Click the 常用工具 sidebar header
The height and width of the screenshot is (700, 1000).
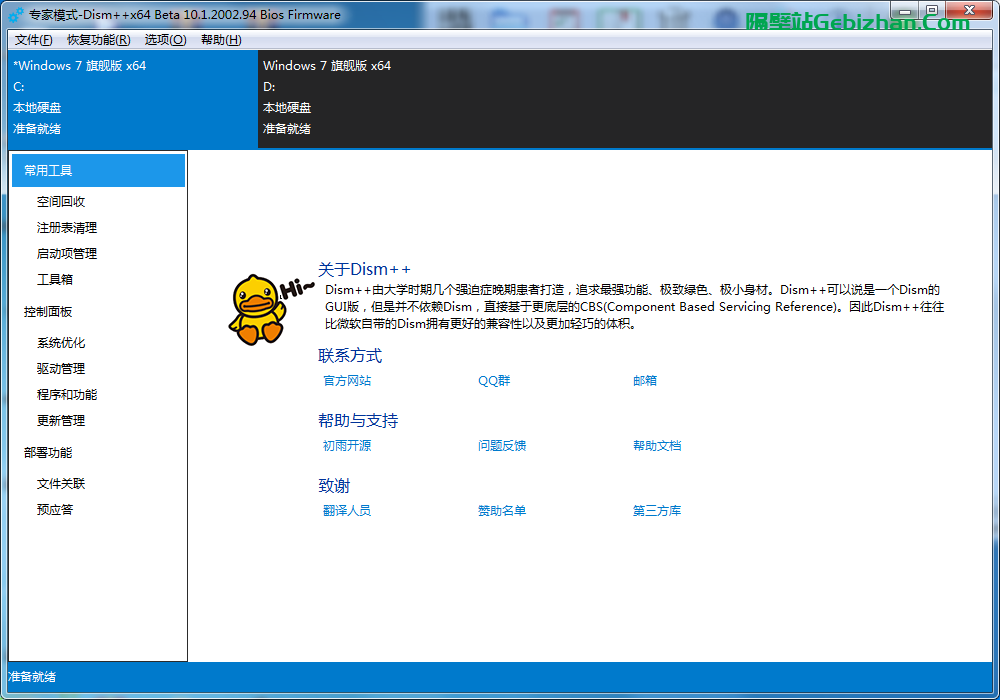98,170
